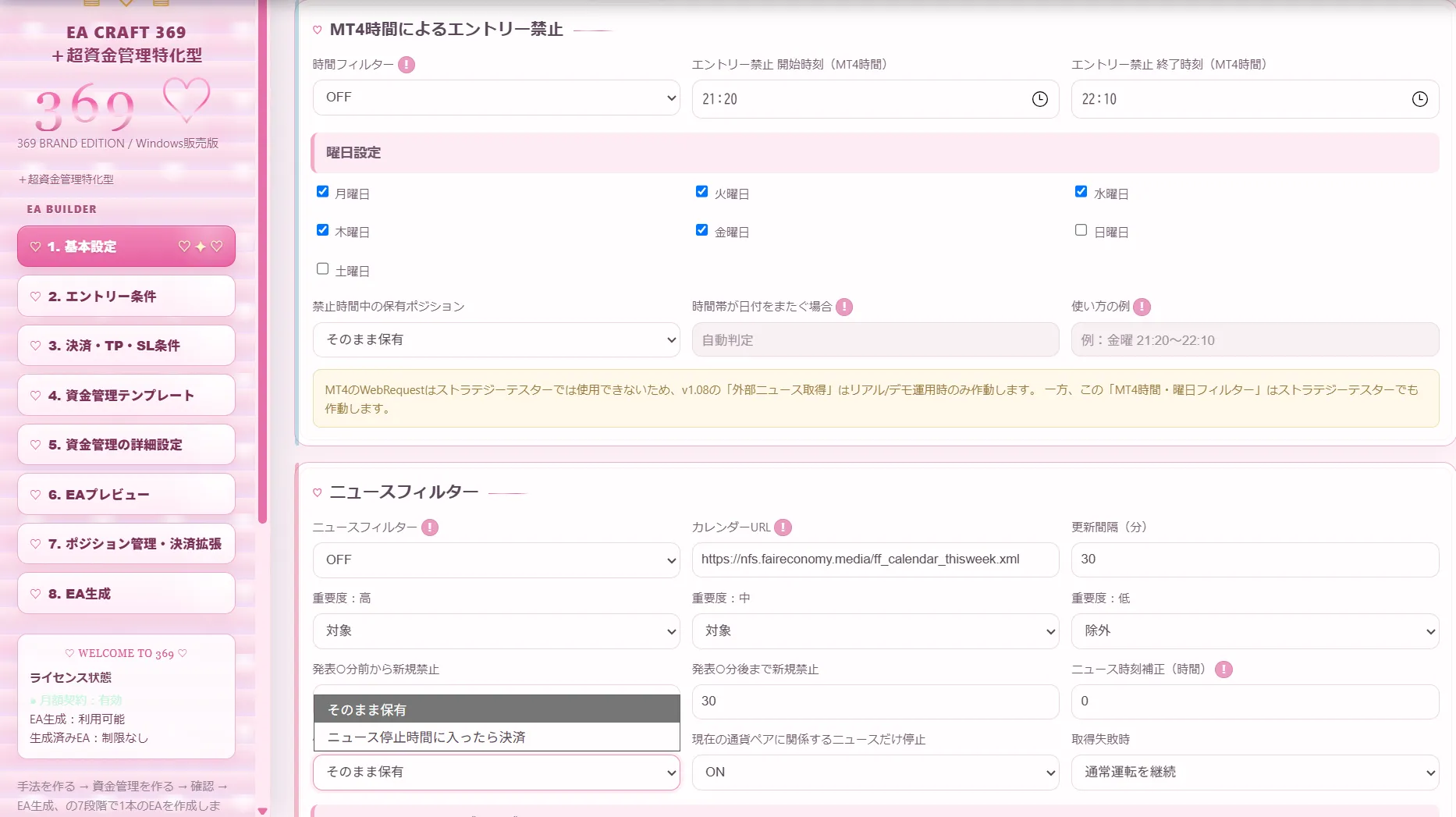
Task: Enable the 日曜日 checkbox
Action: coord(1081,230)
